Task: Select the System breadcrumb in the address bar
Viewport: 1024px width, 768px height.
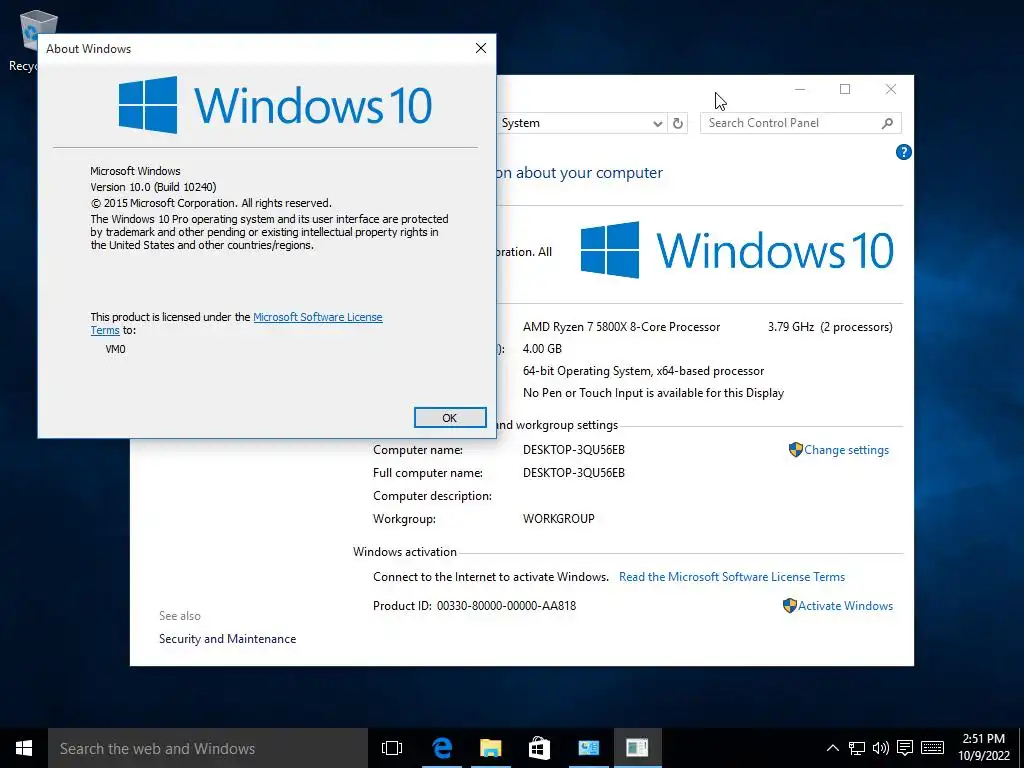Action: pyautogui.click(x=520, y=123)
